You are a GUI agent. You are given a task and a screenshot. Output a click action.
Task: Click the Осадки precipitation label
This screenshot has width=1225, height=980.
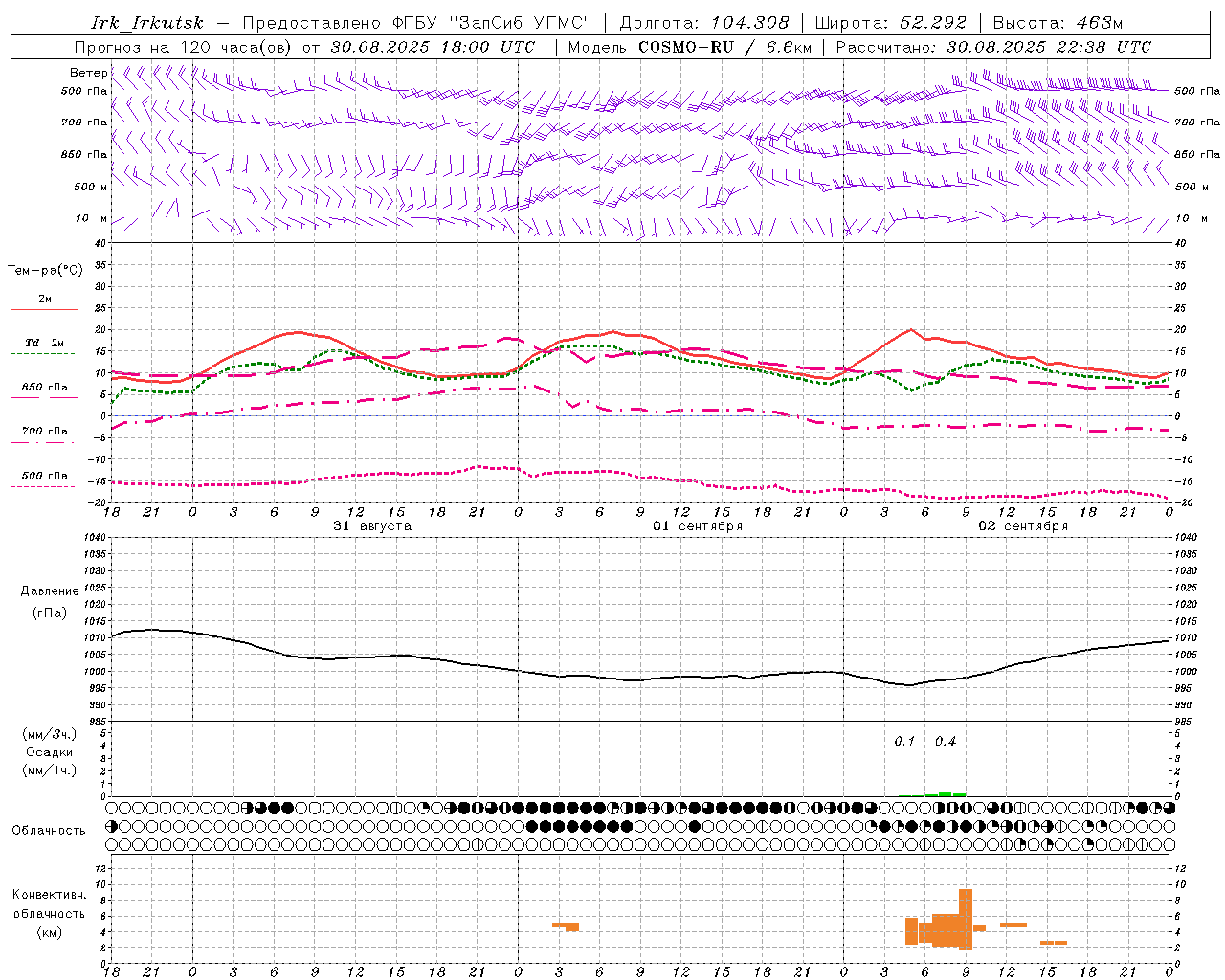(50, 752)
